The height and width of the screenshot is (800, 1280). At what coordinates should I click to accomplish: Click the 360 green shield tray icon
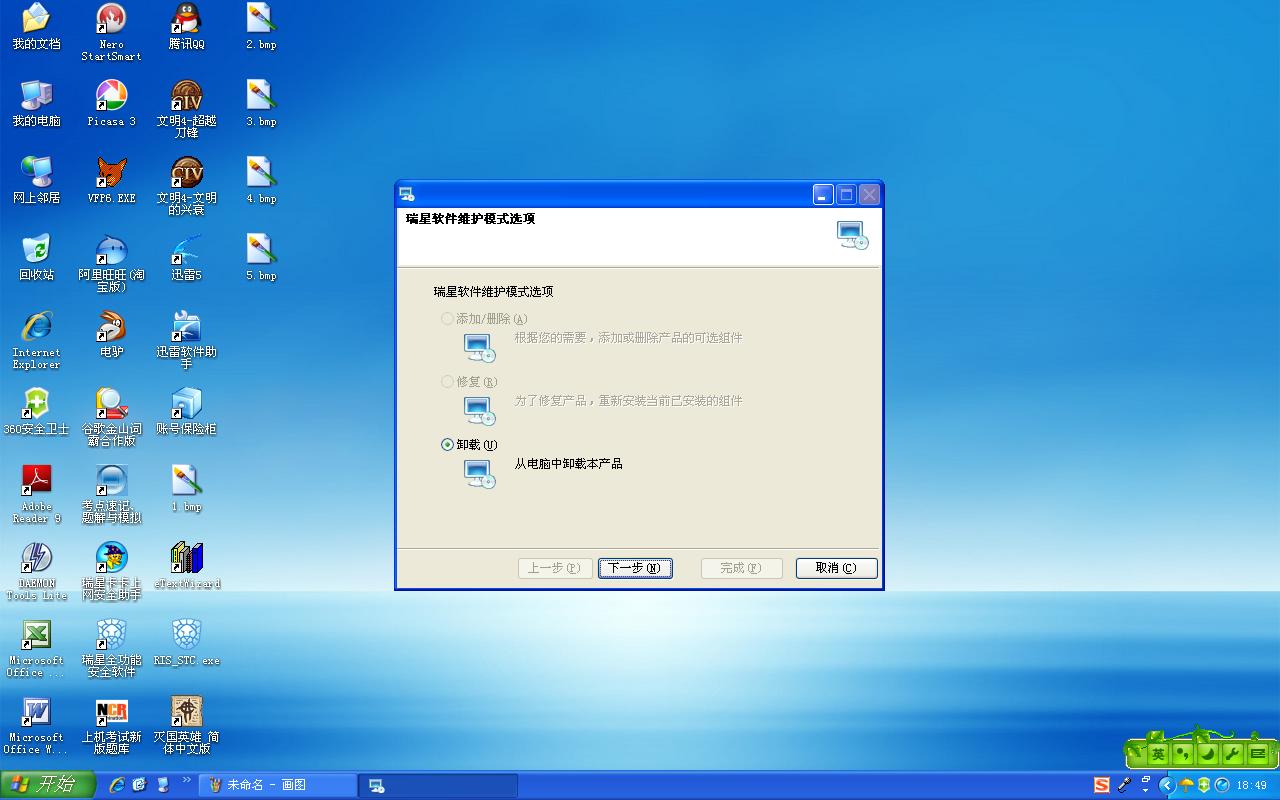tap(1204, 785)
